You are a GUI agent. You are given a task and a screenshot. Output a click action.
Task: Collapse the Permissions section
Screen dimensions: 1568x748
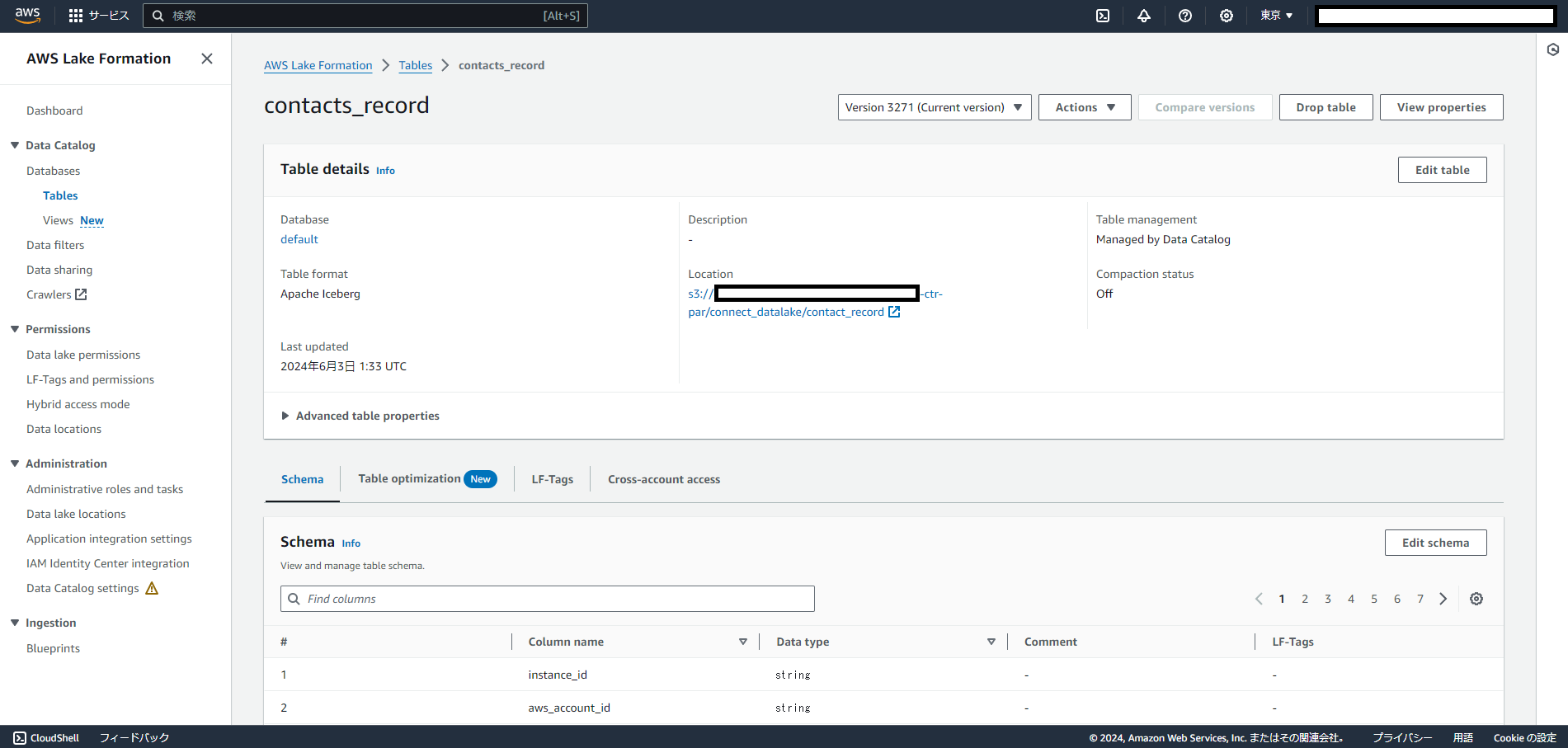[x=15, y=329]
